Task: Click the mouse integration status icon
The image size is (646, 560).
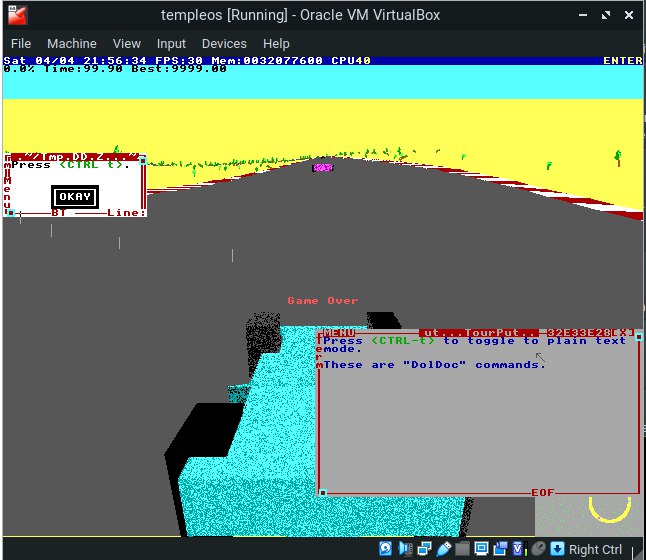Action: [538, 548]
